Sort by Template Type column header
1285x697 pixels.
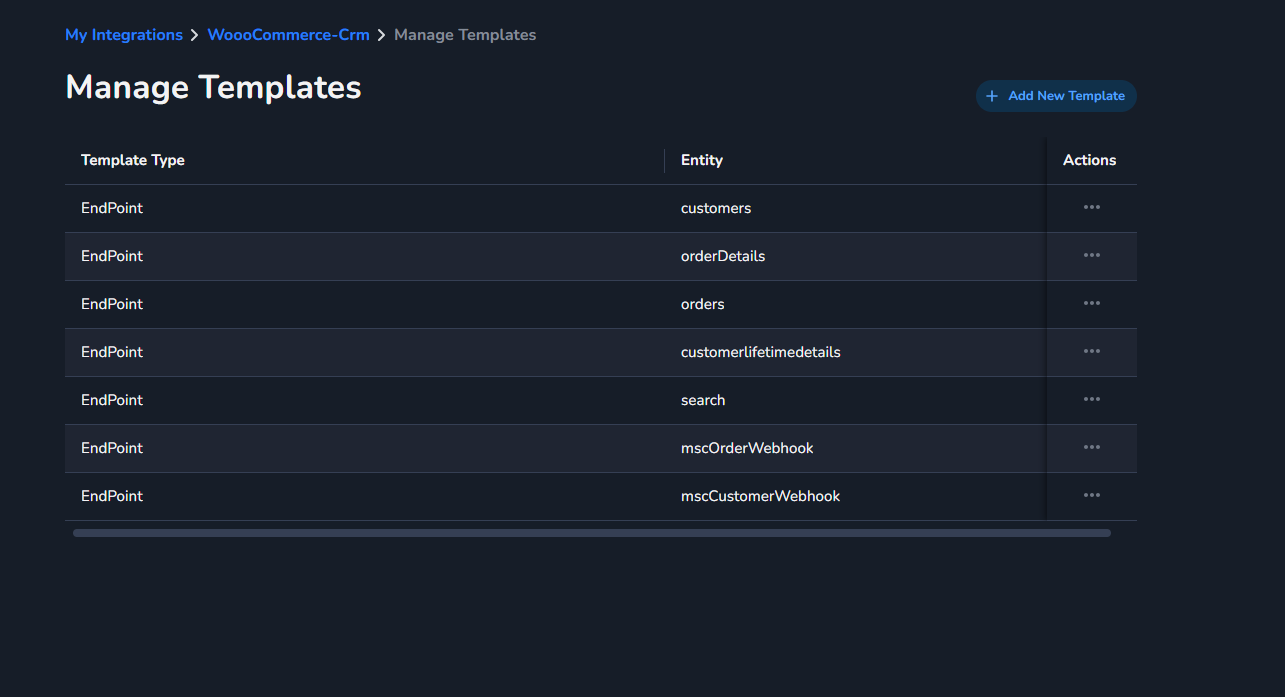point(133,160)
